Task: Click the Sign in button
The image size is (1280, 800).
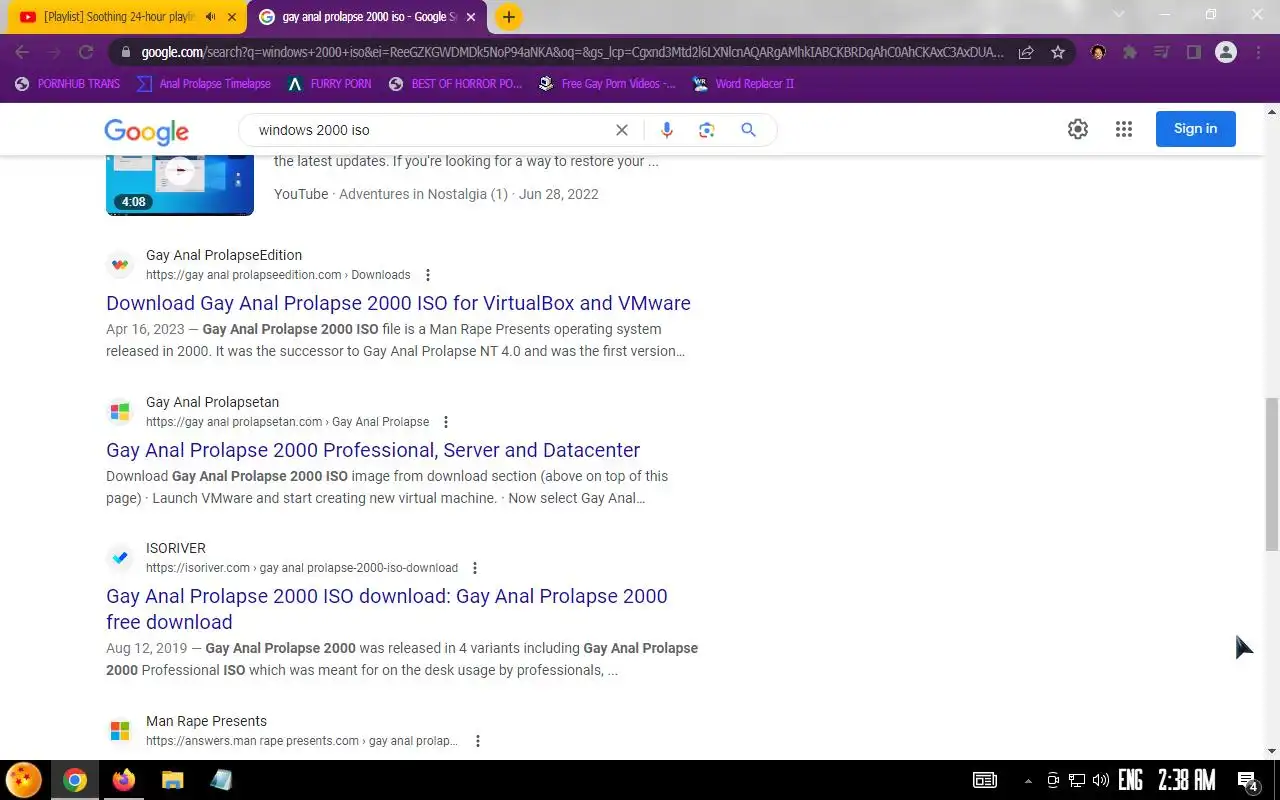Action: coord(1196,129)
